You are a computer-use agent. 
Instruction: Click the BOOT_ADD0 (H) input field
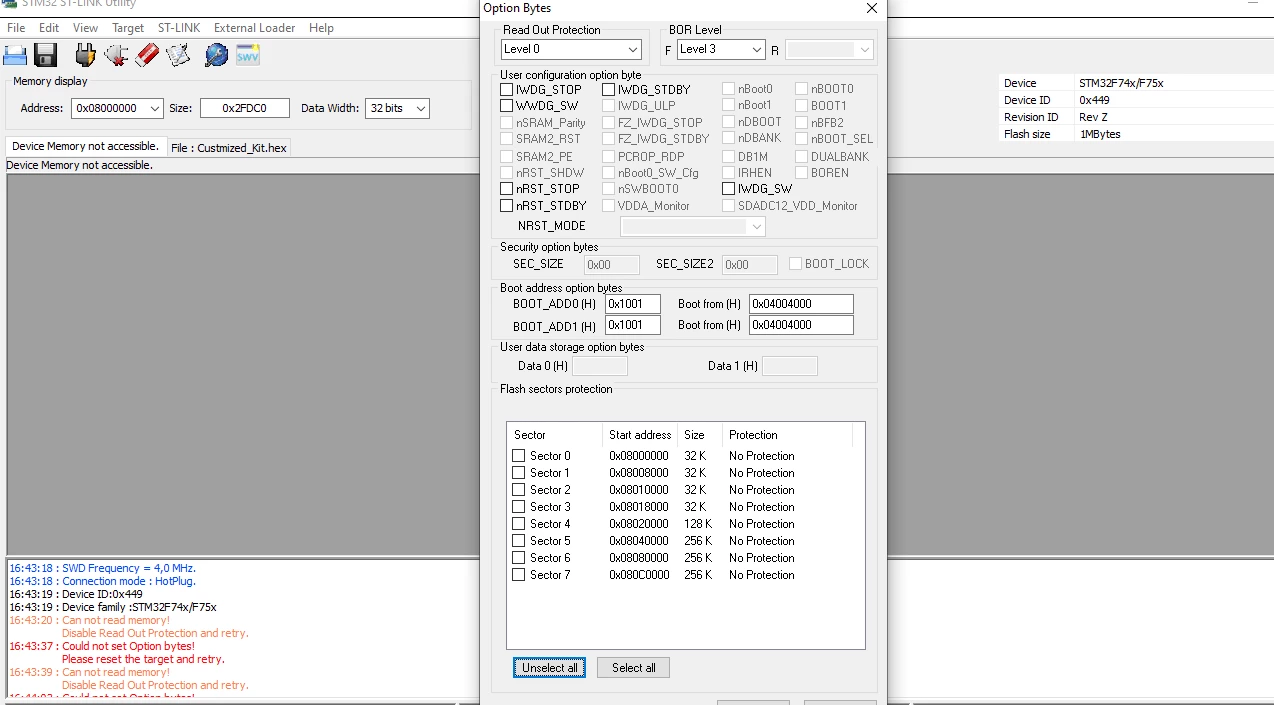[x=633, y=304]
